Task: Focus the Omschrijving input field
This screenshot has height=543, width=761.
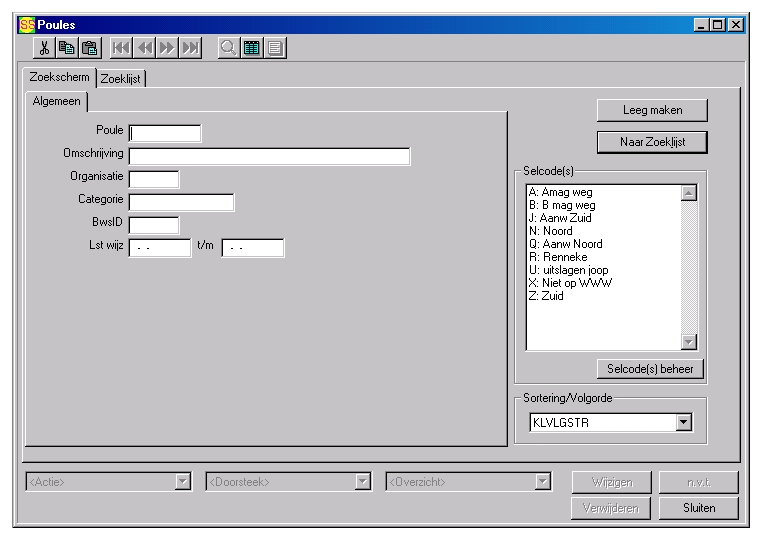Action: point(269,156)
